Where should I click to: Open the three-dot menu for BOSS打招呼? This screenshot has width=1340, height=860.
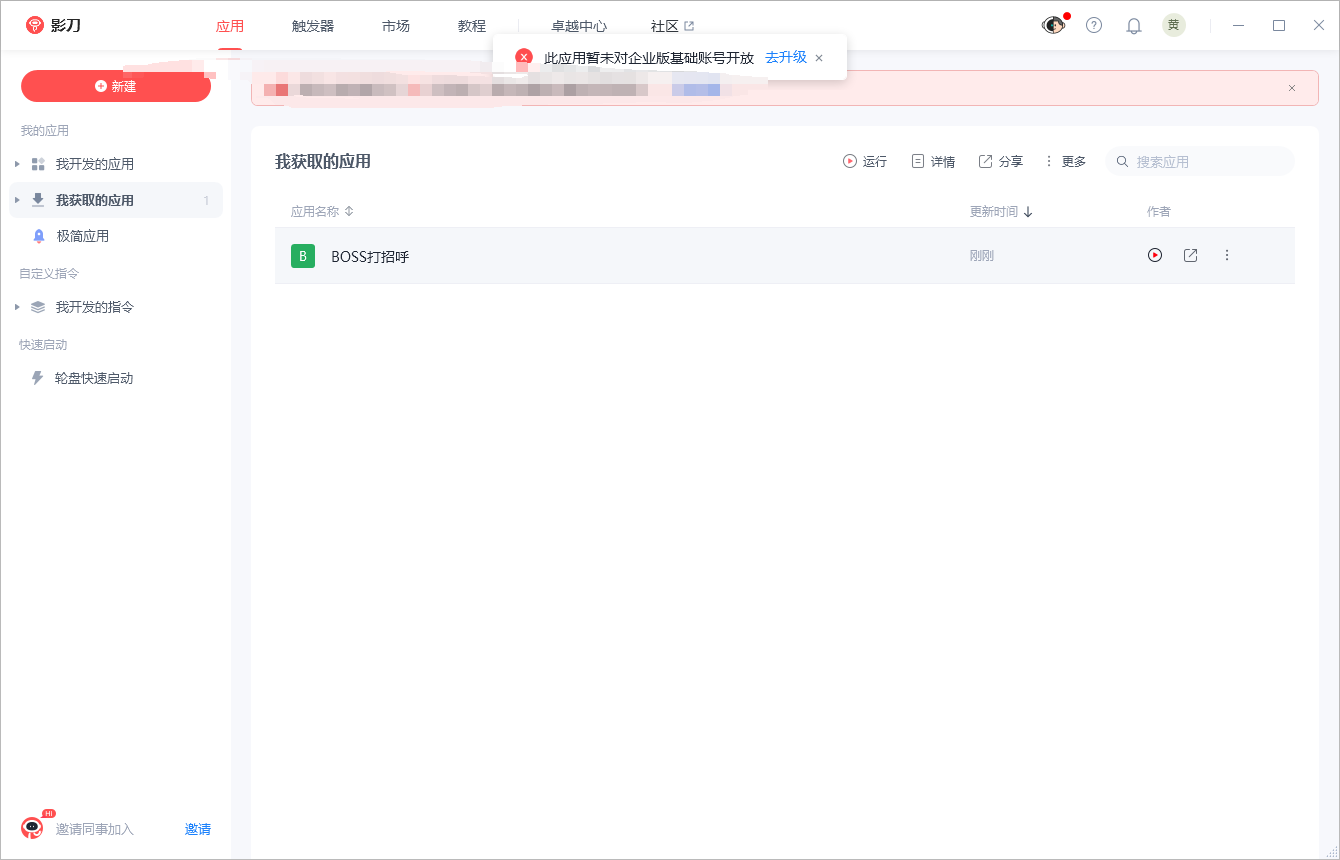[x=1227, y=255]
